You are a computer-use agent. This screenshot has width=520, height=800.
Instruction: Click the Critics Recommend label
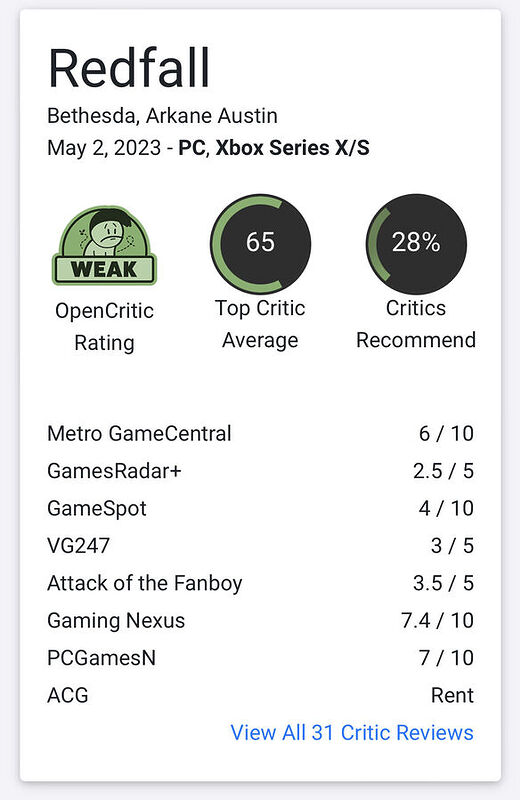point(416,324)
